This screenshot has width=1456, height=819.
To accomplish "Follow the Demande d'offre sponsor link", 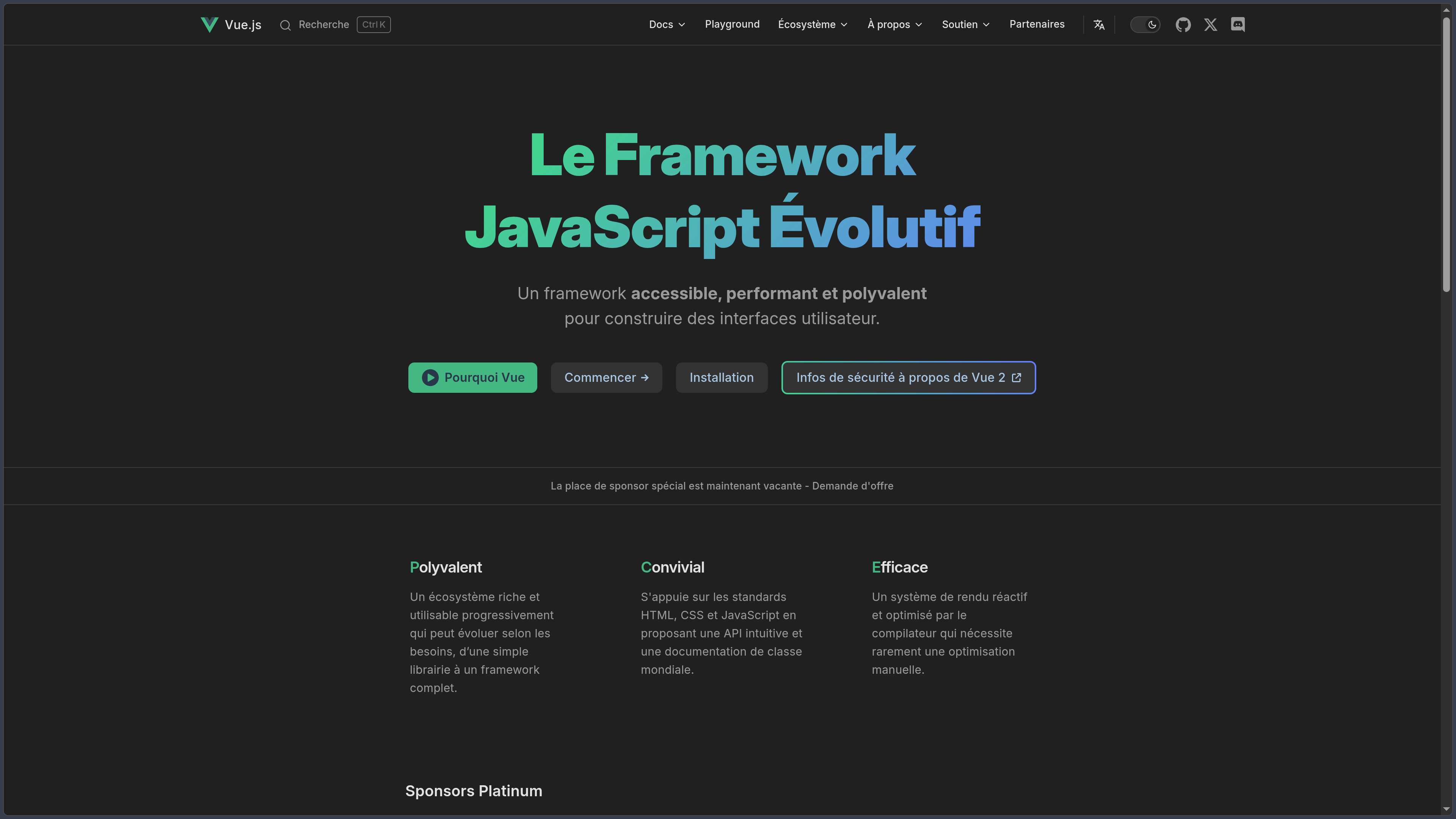I will [x=852, y=486].
